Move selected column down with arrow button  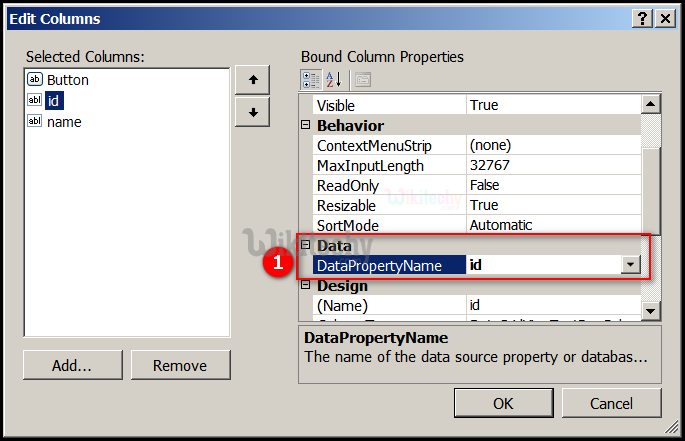pyautogui.click(x=252, y=112)
